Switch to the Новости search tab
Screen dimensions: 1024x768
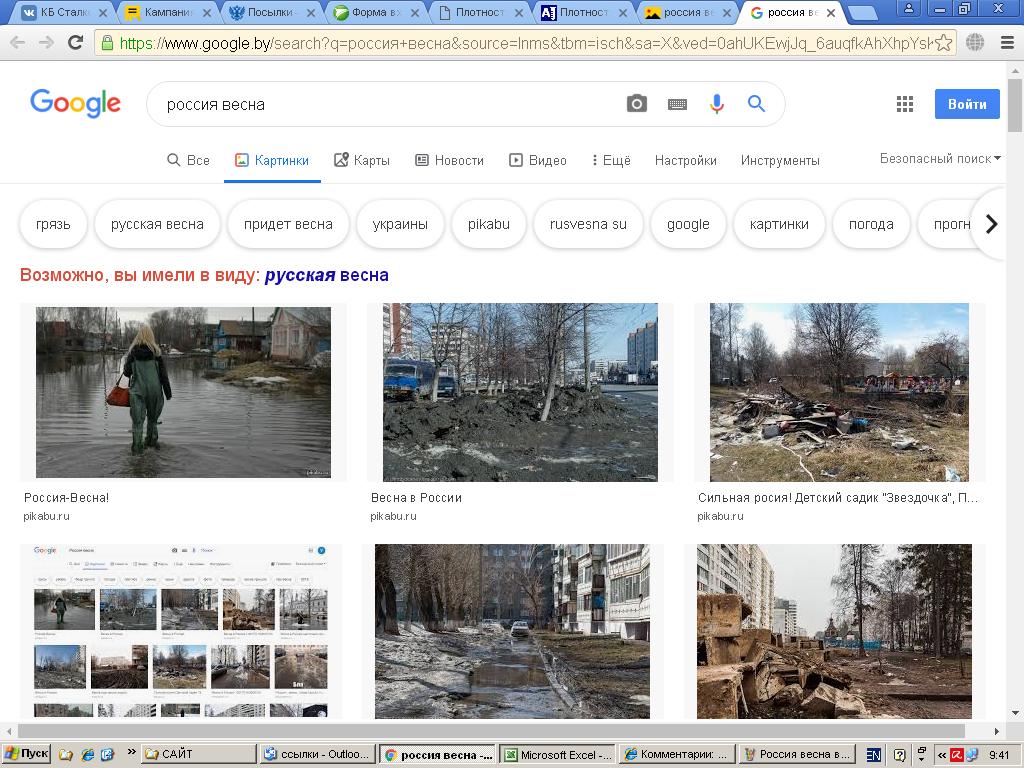coord(449,160)
